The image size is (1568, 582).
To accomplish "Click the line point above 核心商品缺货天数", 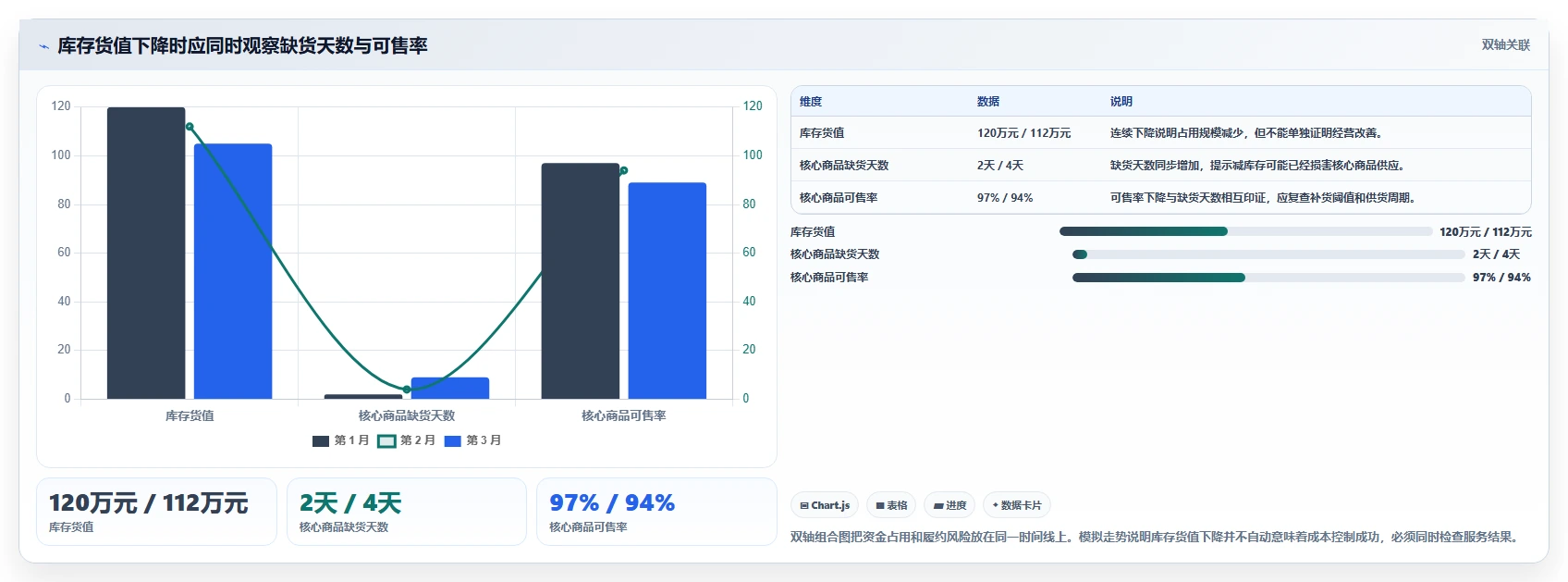I will tap(407, 390).
